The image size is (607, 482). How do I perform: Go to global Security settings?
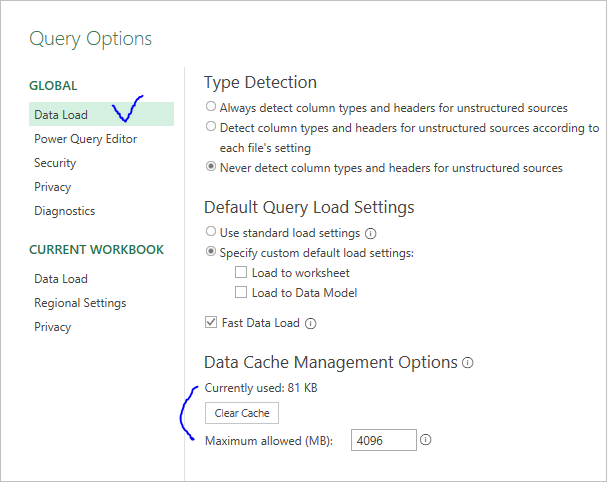point(55,163)
